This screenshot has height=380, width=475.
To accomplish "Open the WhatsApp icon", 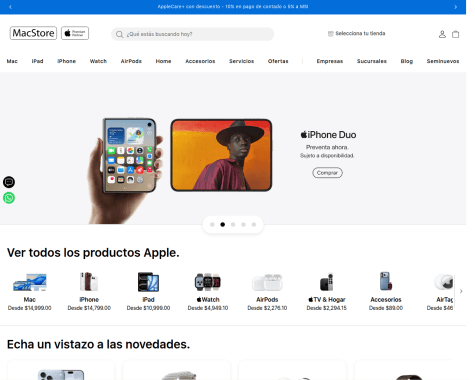I will coord(9,198).
